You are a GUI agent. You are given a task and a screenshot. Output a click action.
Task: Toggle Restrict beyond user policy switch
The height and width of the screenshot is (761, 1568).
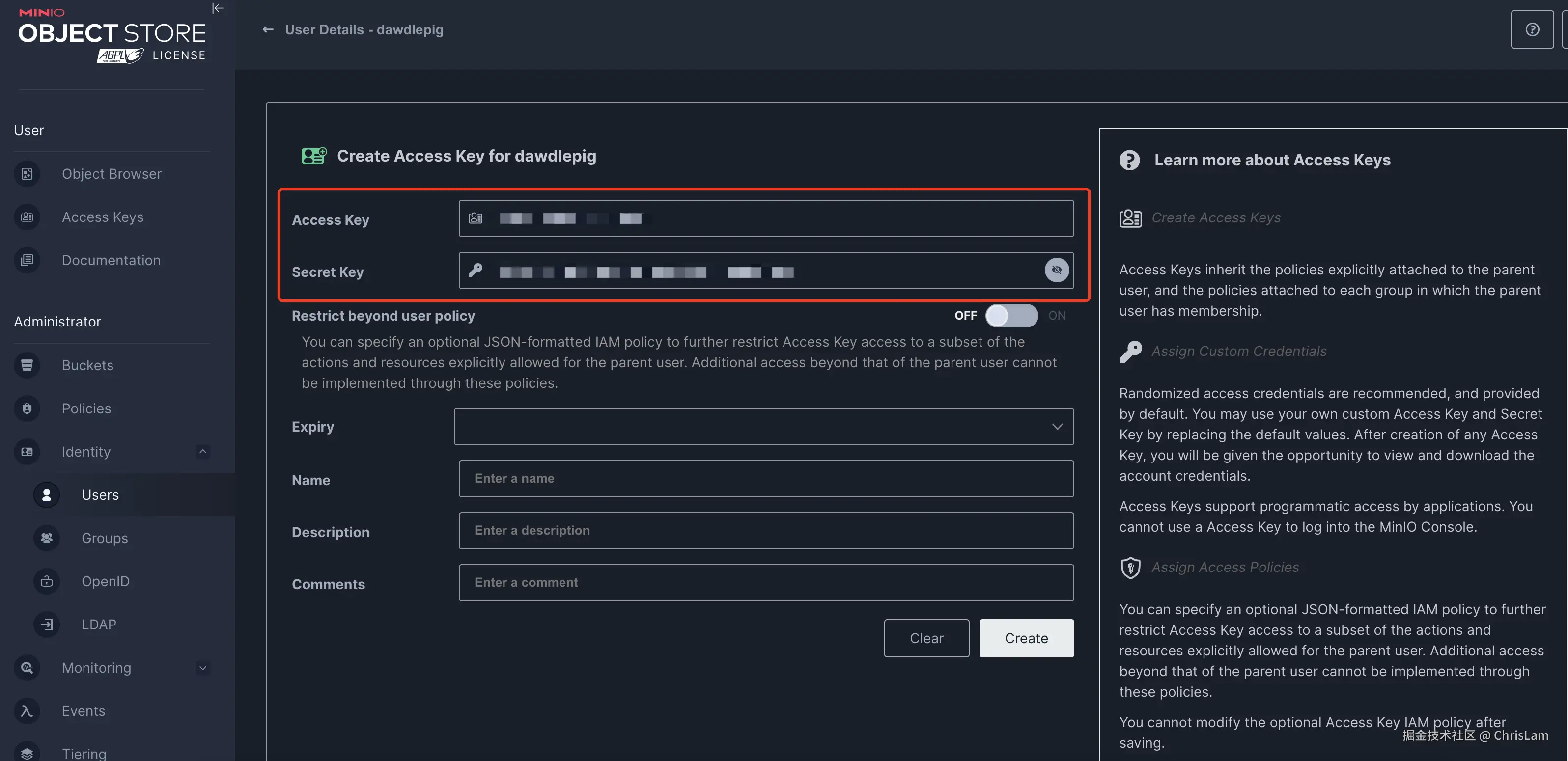(1011, 316)
